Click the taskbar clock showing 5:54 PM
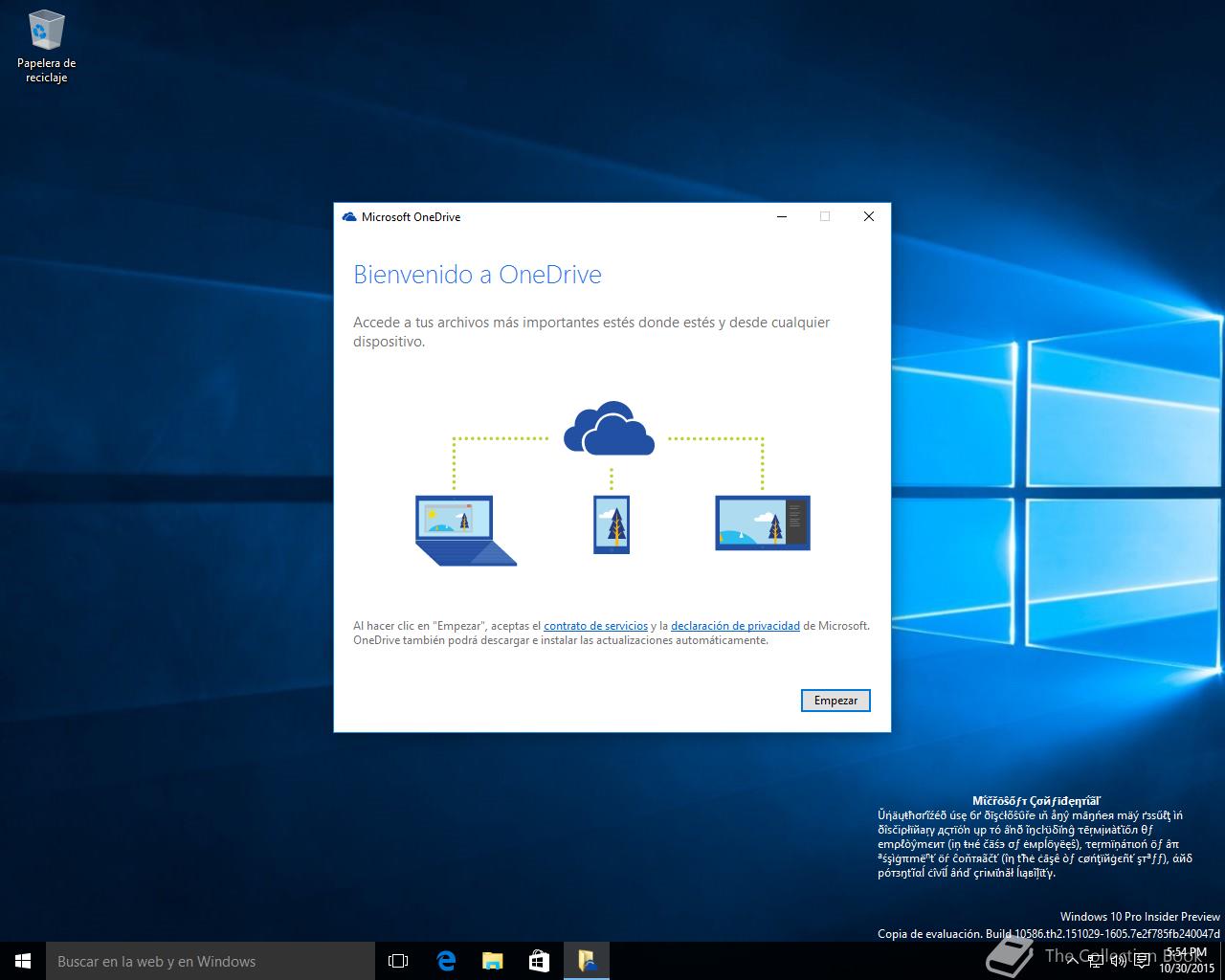Viewport: 1225px width, 980px height. [1187, 961]
